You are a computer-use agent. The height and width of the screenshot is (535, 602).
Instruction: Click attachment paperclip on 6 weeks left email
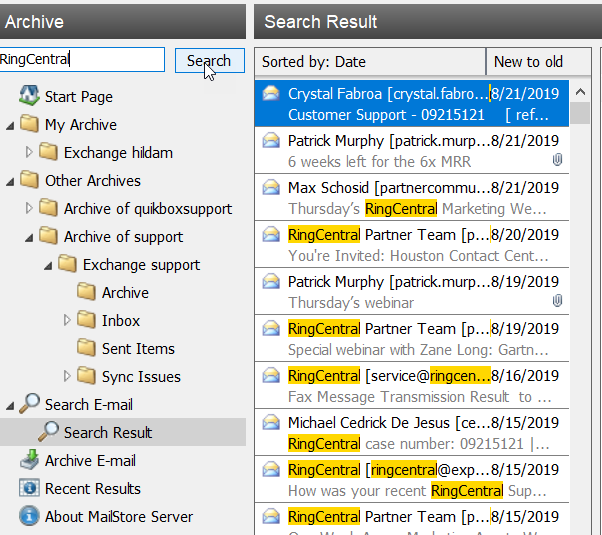[x=557, y=161]
